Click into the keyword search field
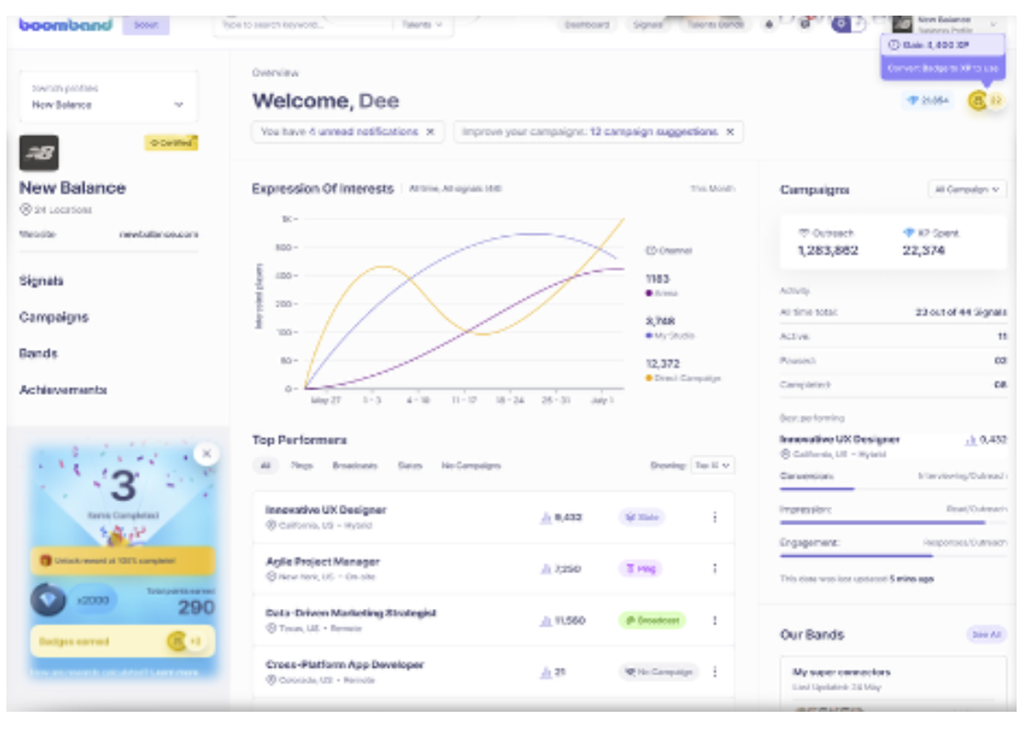1024x732 pixels. [x=300, y=25]
